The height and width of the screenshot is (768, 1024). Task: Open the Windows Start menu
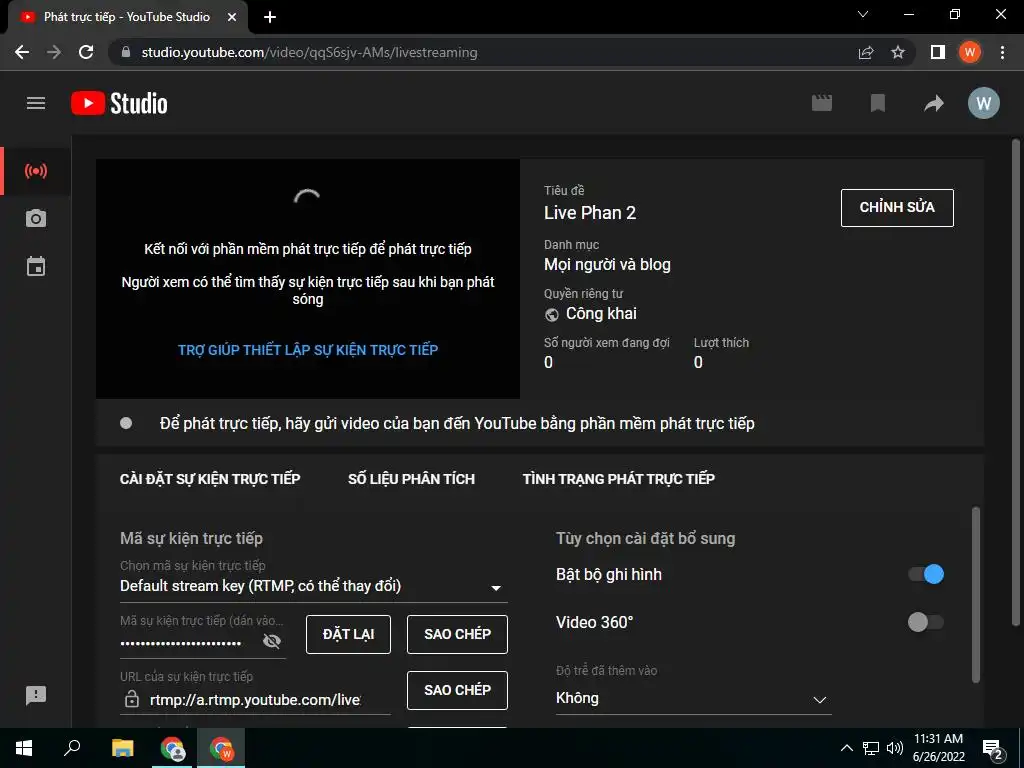click(x=24, y=748)
